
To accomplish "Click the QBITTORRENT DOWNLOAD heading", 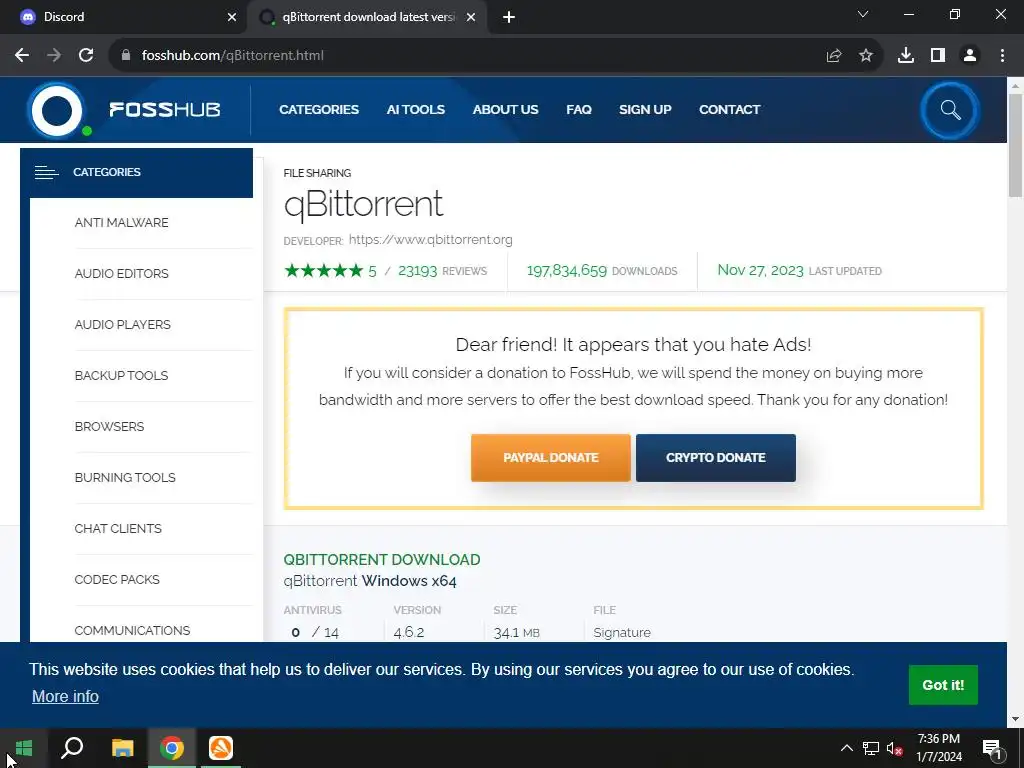I will pos(382,560).
